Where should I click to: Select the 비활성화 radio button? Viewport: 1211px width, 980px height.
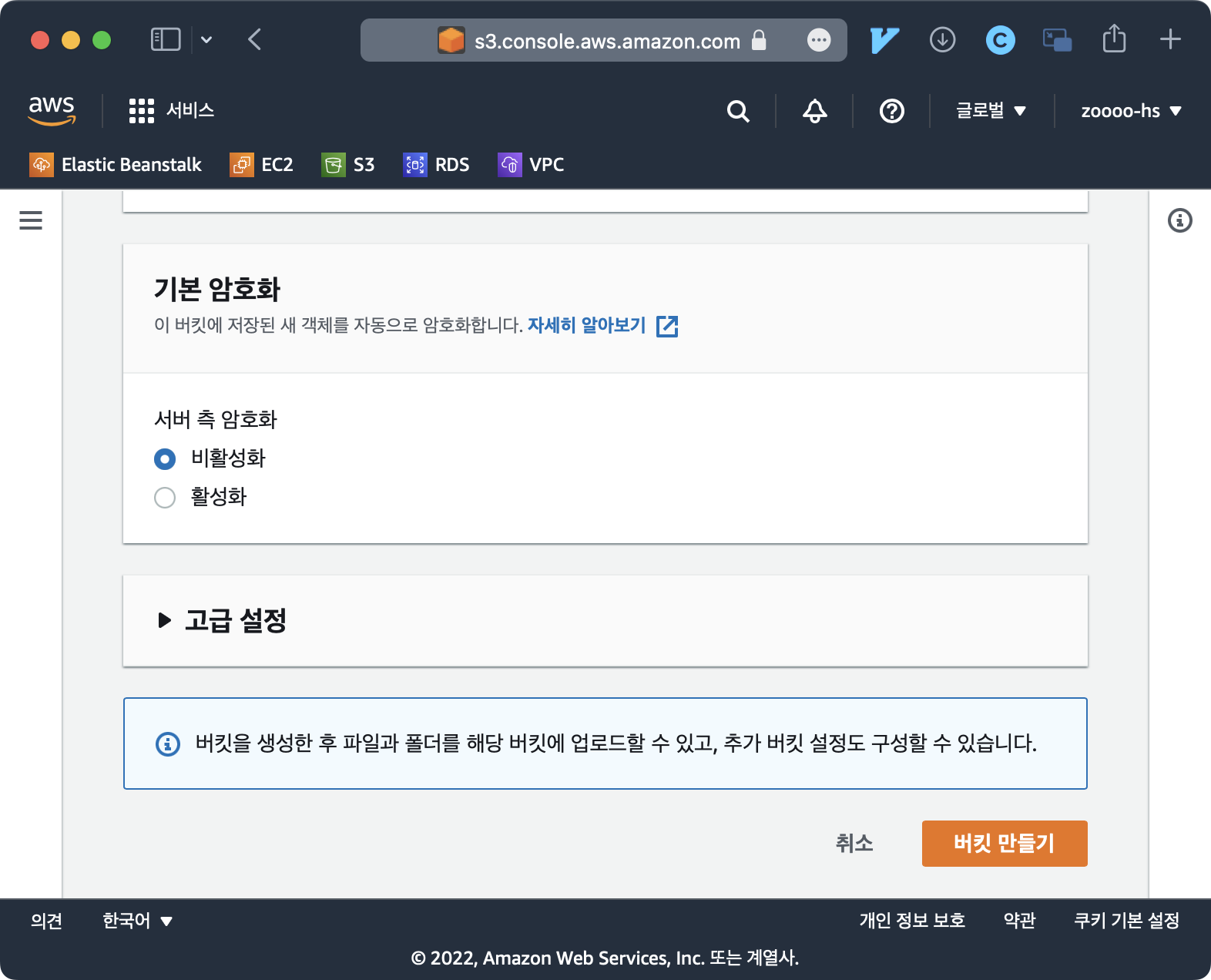point(165,459)
